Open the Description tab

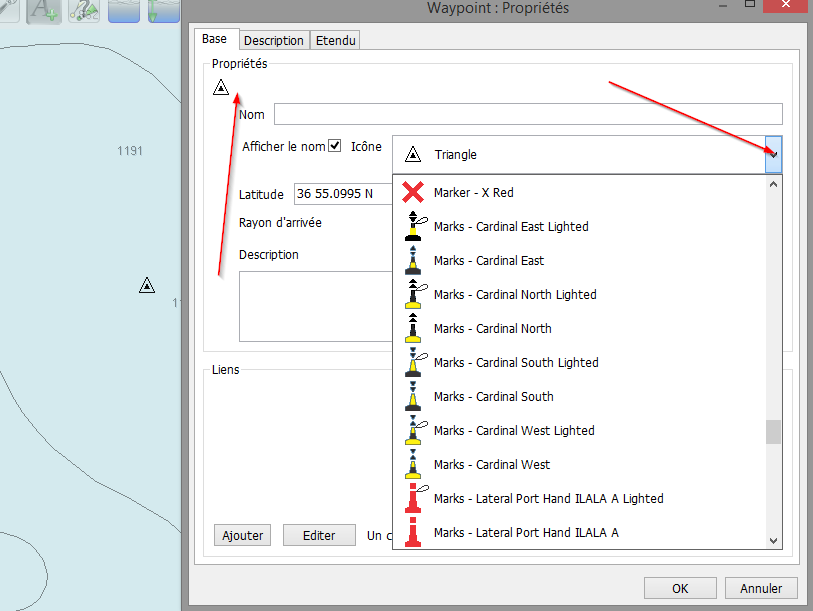pos(273,40)
